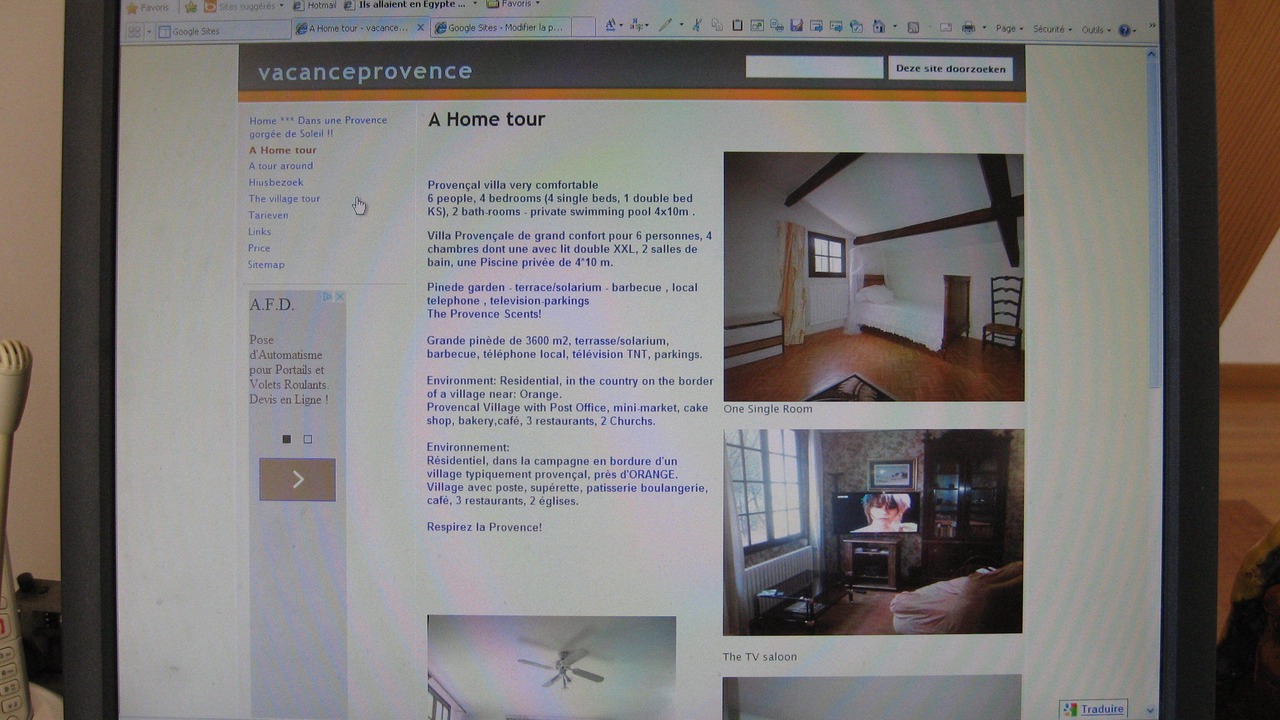Select the second ad pagination dot
The height and width of the screenshot is (720, 1280).
point(307,439)
